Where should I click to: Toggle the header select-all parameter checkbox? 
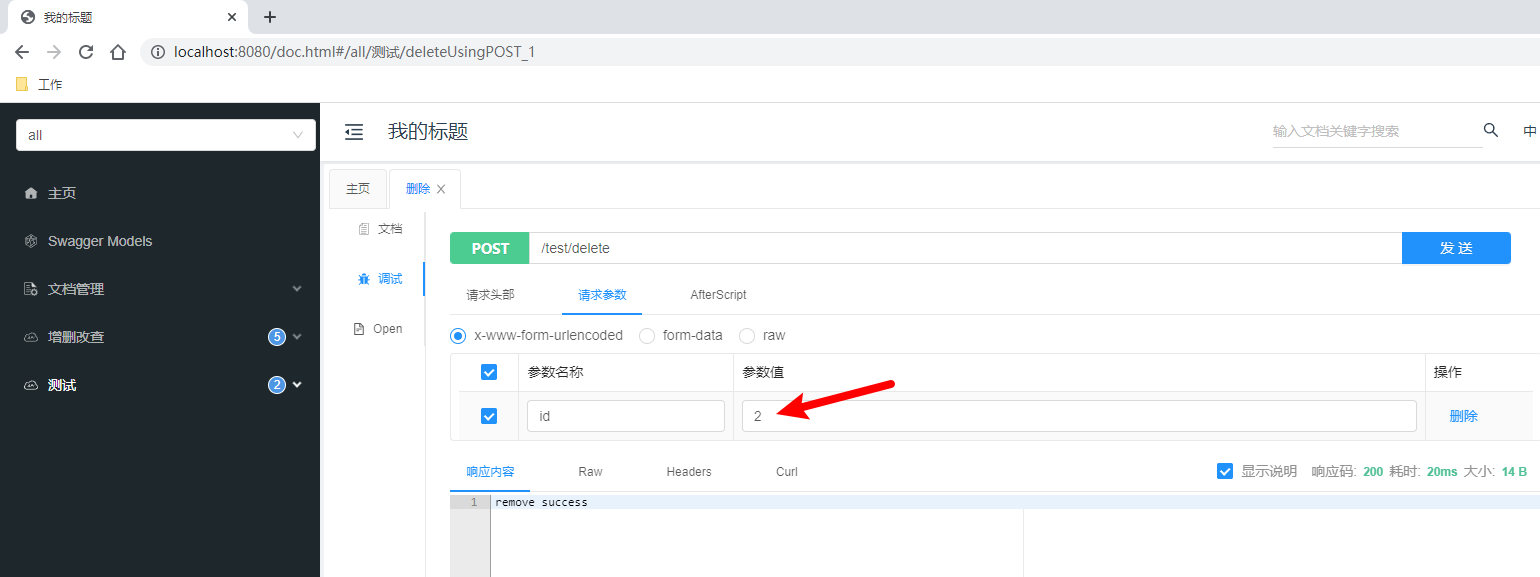pyautogui.click(x=489, y=372)
